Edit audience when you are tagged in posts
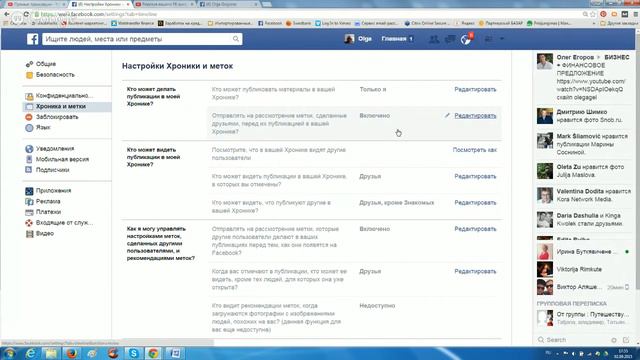The height and width of the screenshot is (360, 640). (475, 271)
